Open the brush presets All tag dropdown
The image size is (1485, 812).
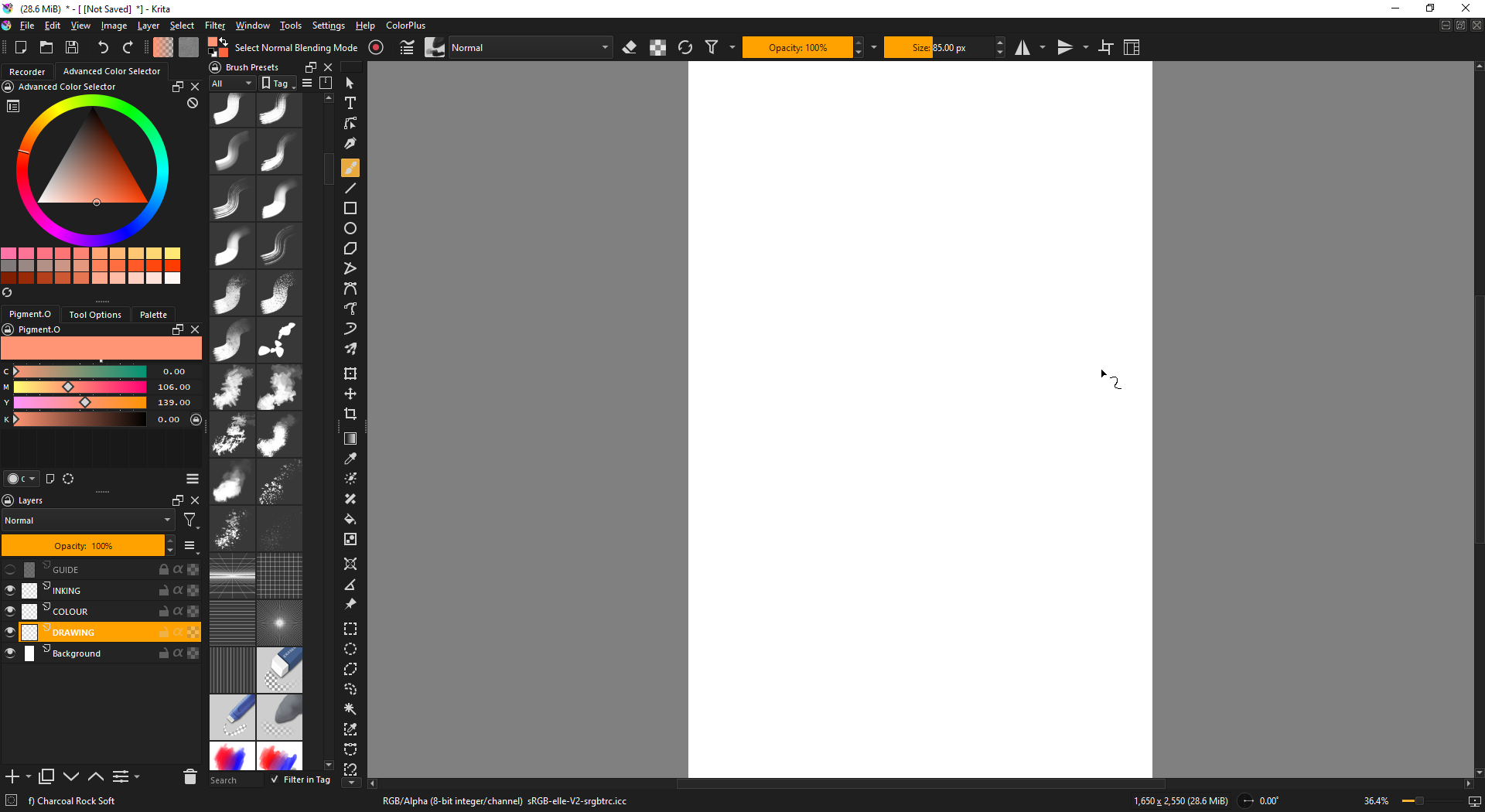232,84
